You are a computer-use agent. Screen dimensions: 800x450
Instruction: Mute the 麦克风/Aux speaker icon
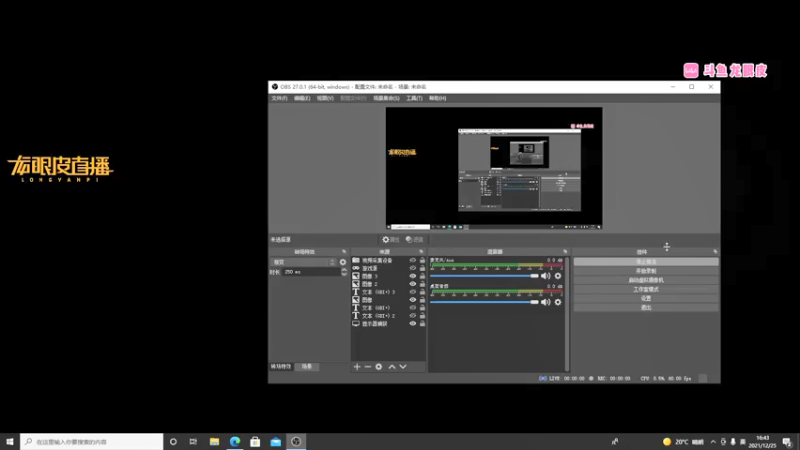[x=545, y=276]
